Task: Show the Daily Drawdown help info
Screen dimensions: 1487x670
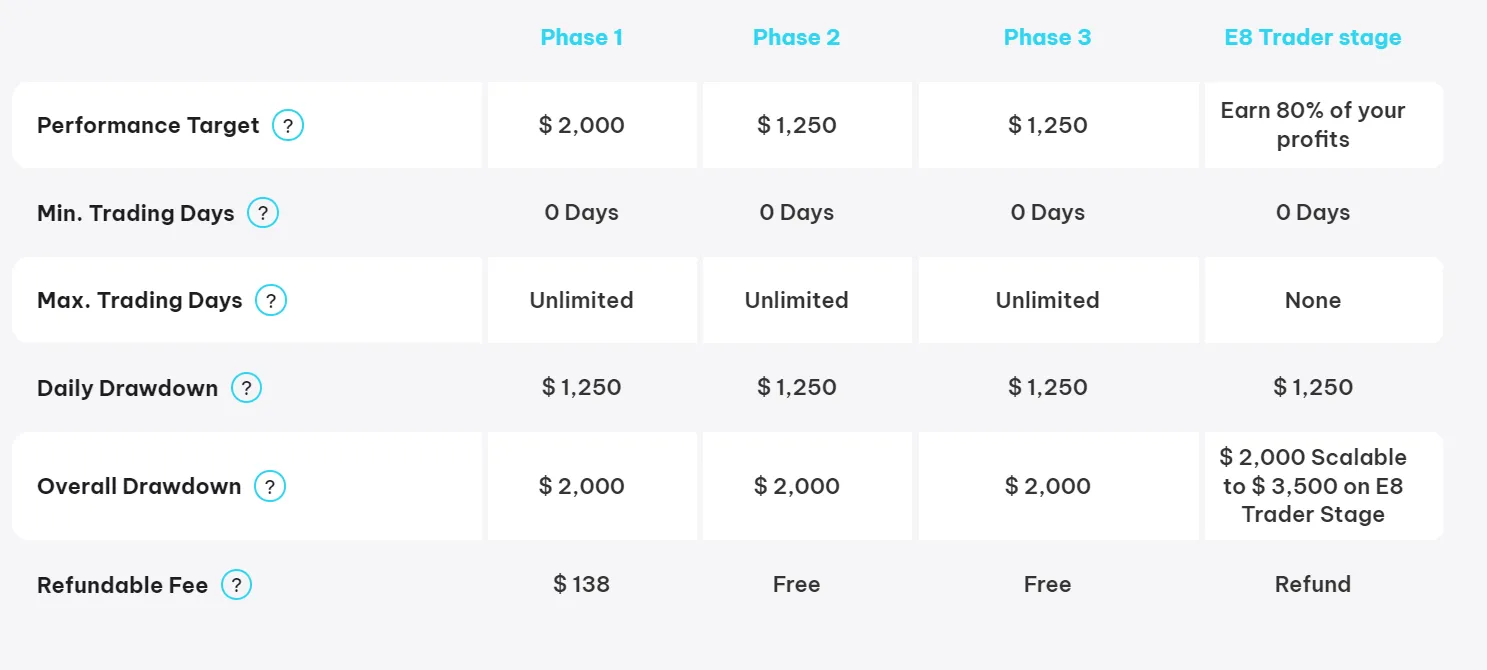Action: (x=246, y=388)
